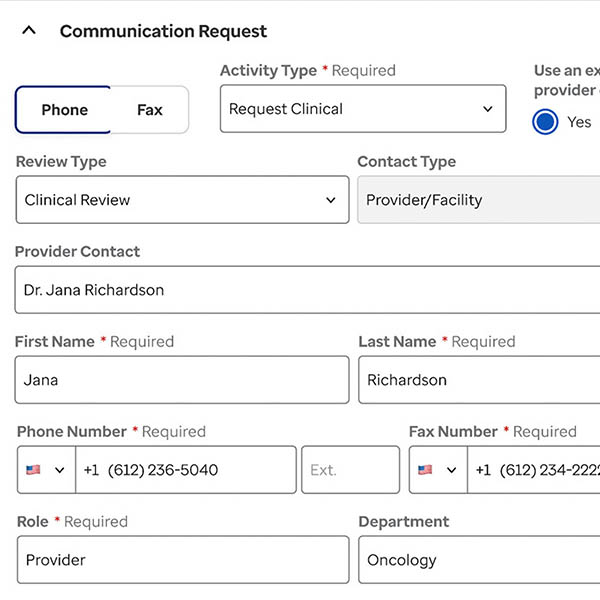Click the fax number input

click(x=535, y=470)
